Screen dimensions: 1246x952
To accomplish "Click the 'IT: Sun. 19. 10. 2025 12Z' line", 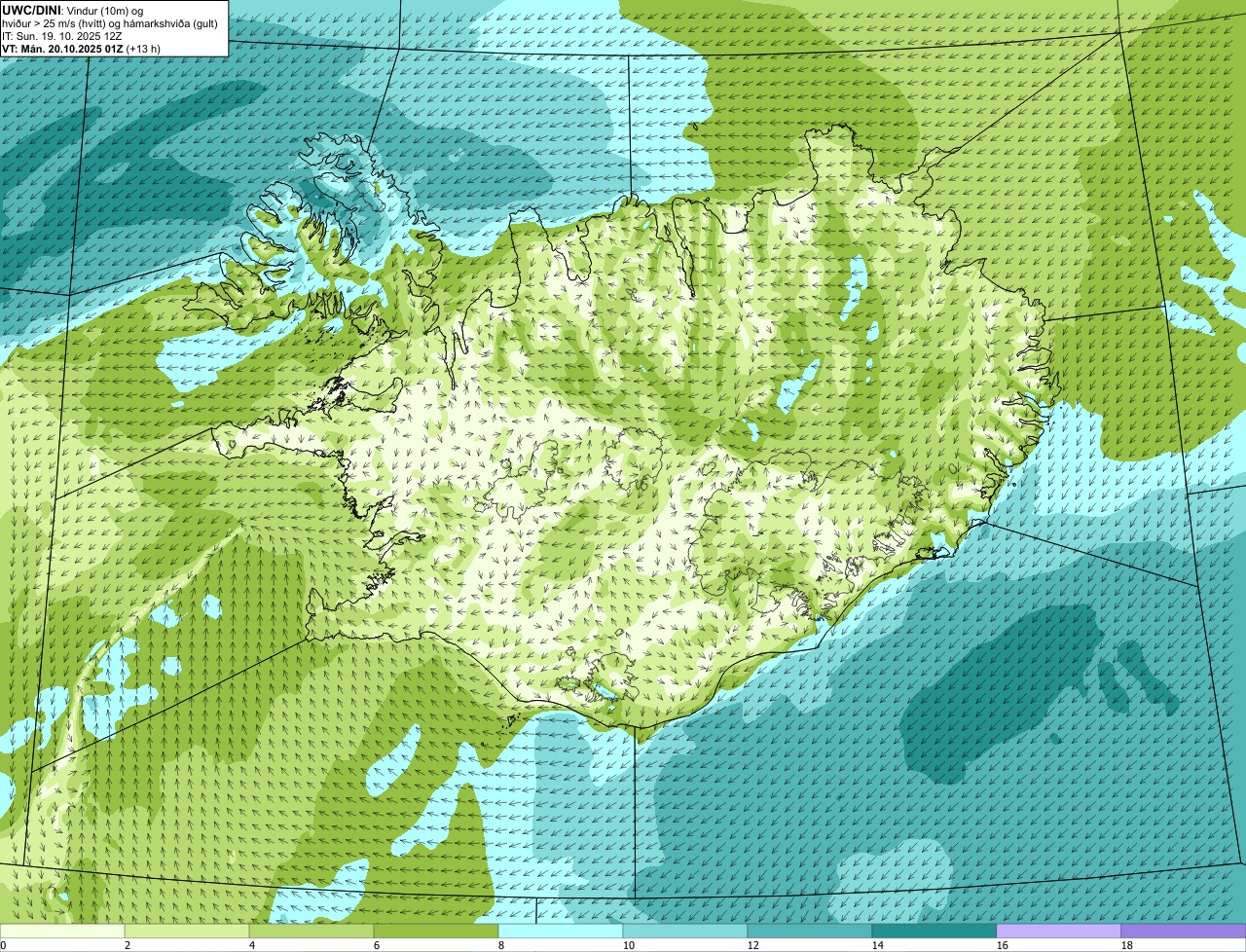I will [x=61, y=36].
